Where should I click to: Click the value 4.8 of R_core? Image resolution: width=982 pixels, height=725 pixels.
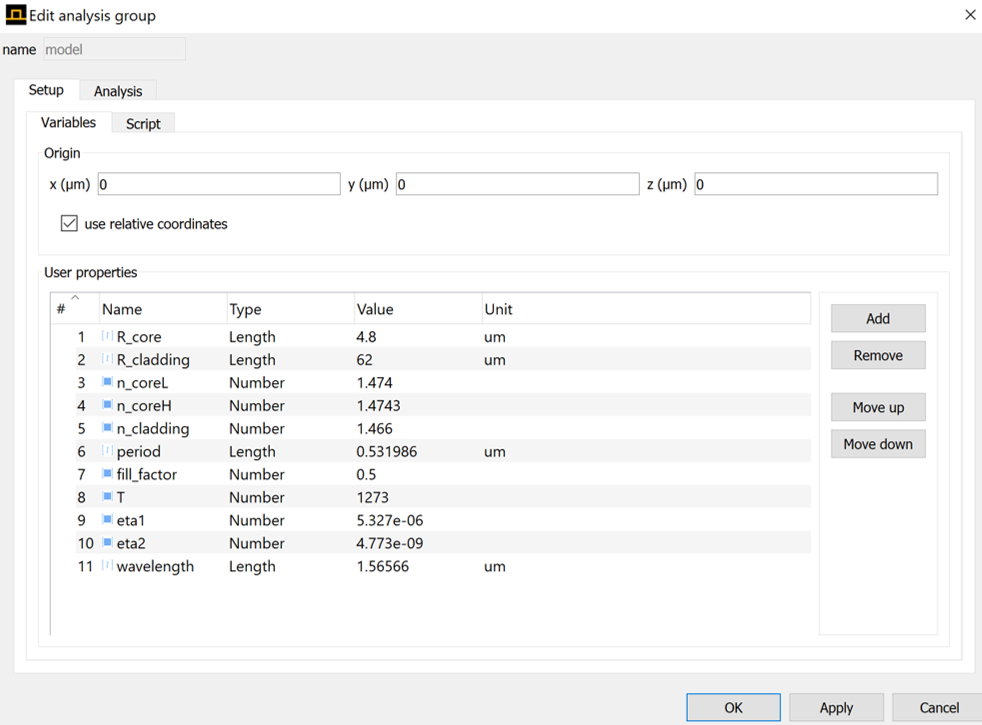coord(366,337)
